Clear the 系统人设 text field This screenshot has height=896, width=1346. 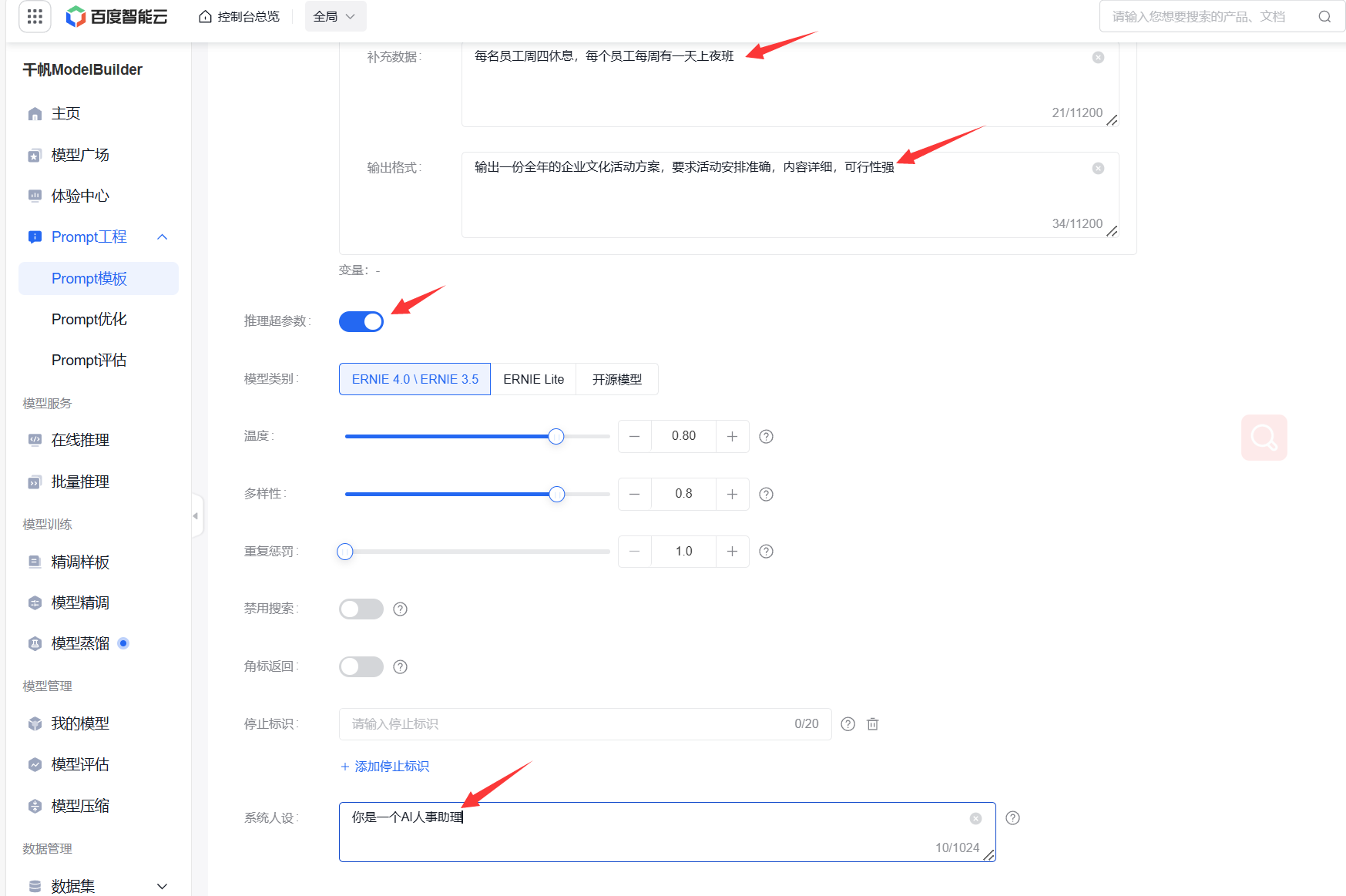pos(975,818)
